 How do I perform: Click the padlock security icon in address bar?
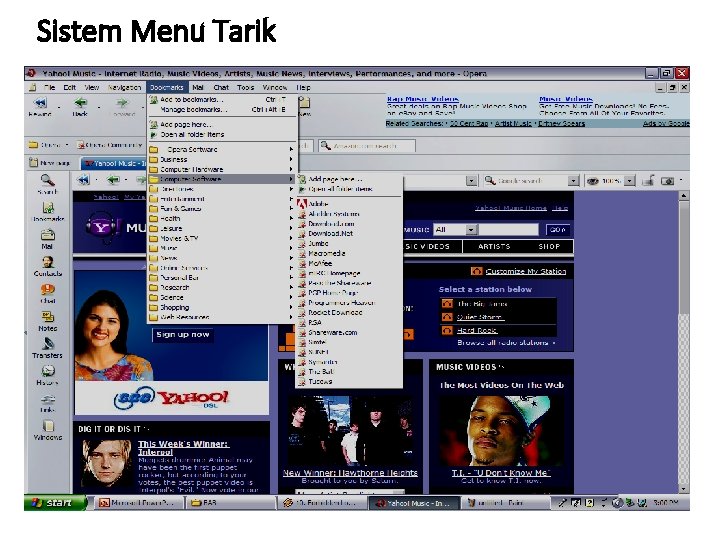click(648, 181)
